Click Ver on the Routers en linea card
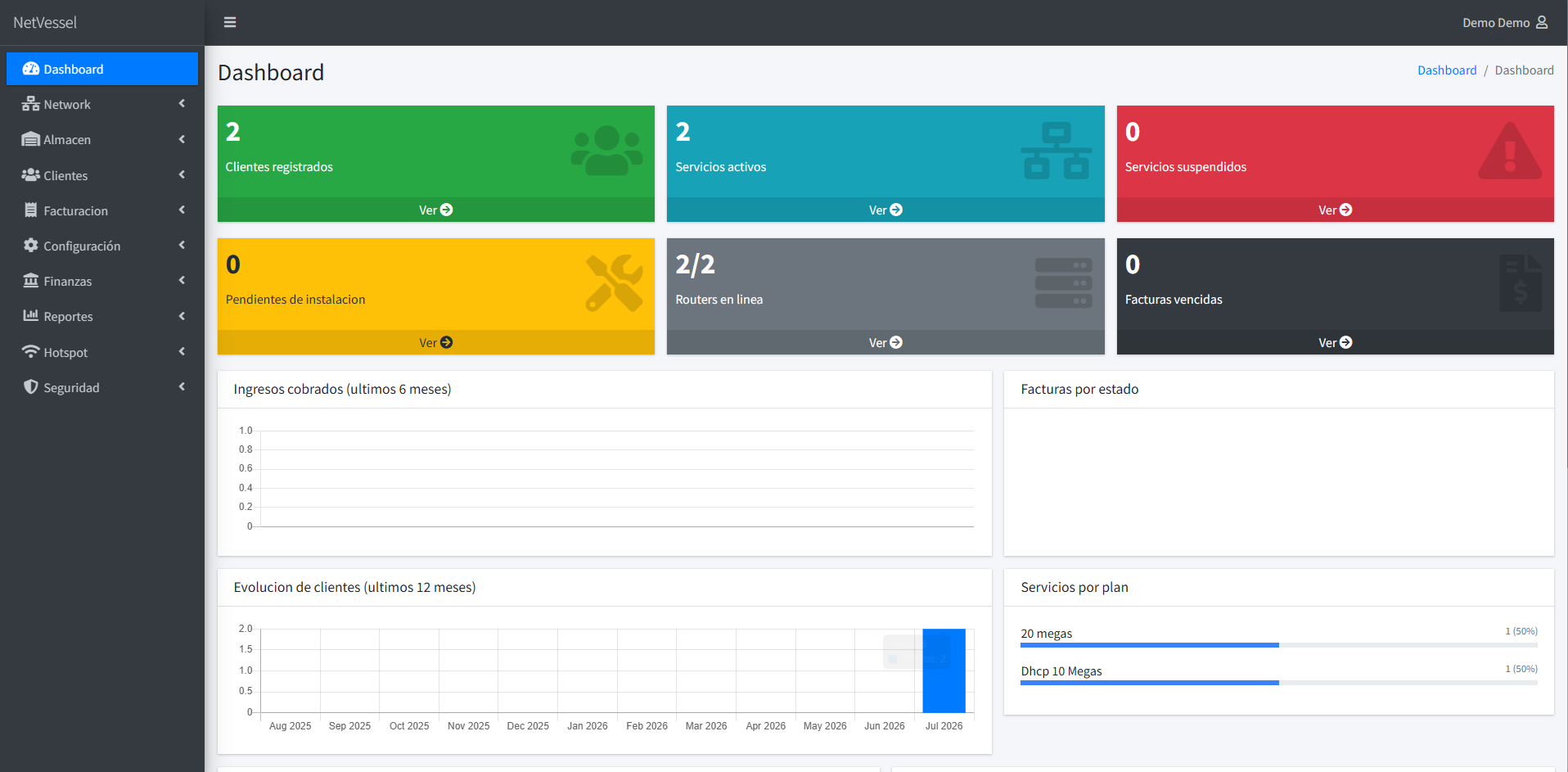 pyautogui.click(x=885, y=342)
